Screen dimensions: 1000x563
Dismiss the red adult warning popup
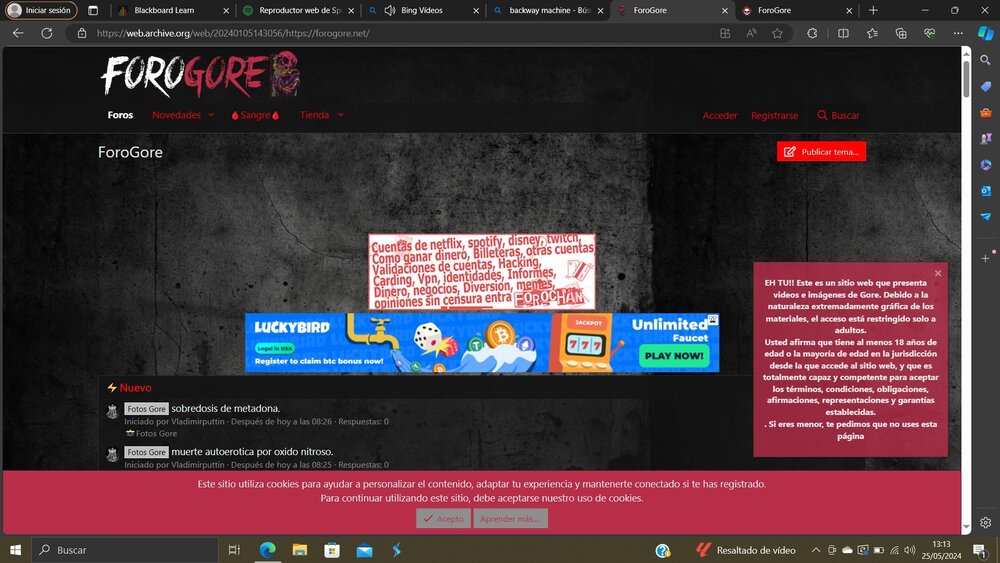pyautogui.click(x=938, y=274)
